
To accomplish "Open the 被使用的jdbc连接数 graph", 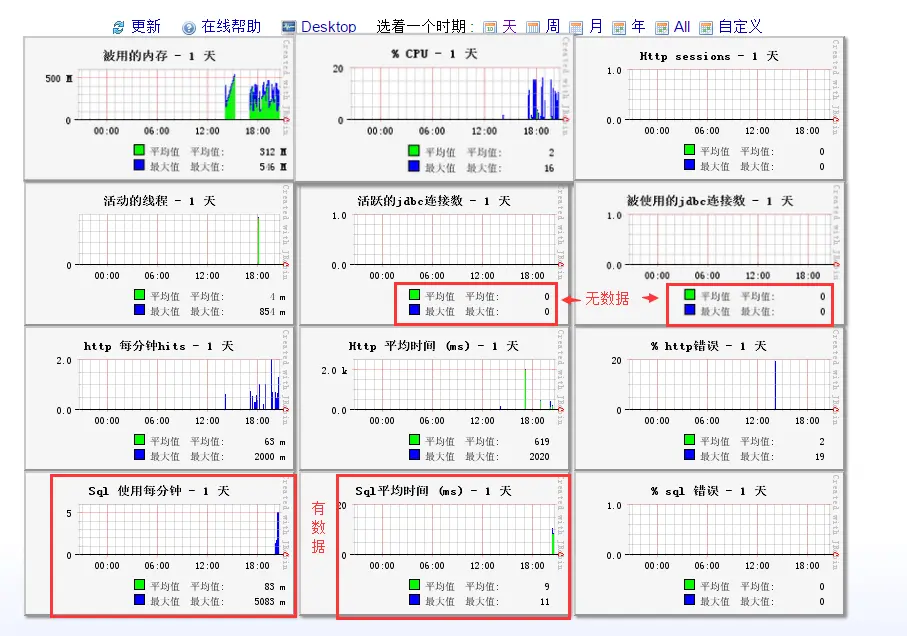I will click(x=709, y=254).
